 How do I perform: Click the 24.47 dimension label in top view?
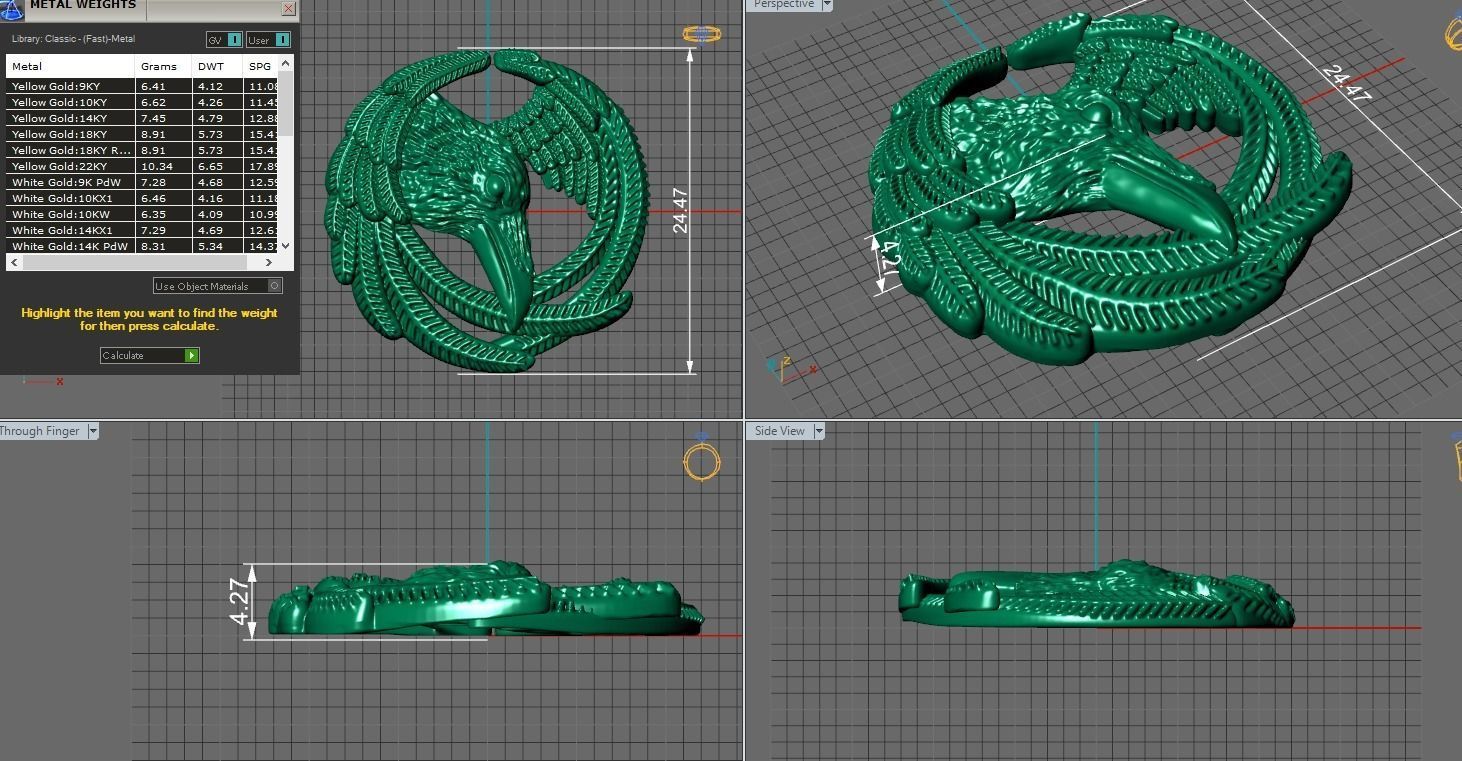click(x=681, y=211)
